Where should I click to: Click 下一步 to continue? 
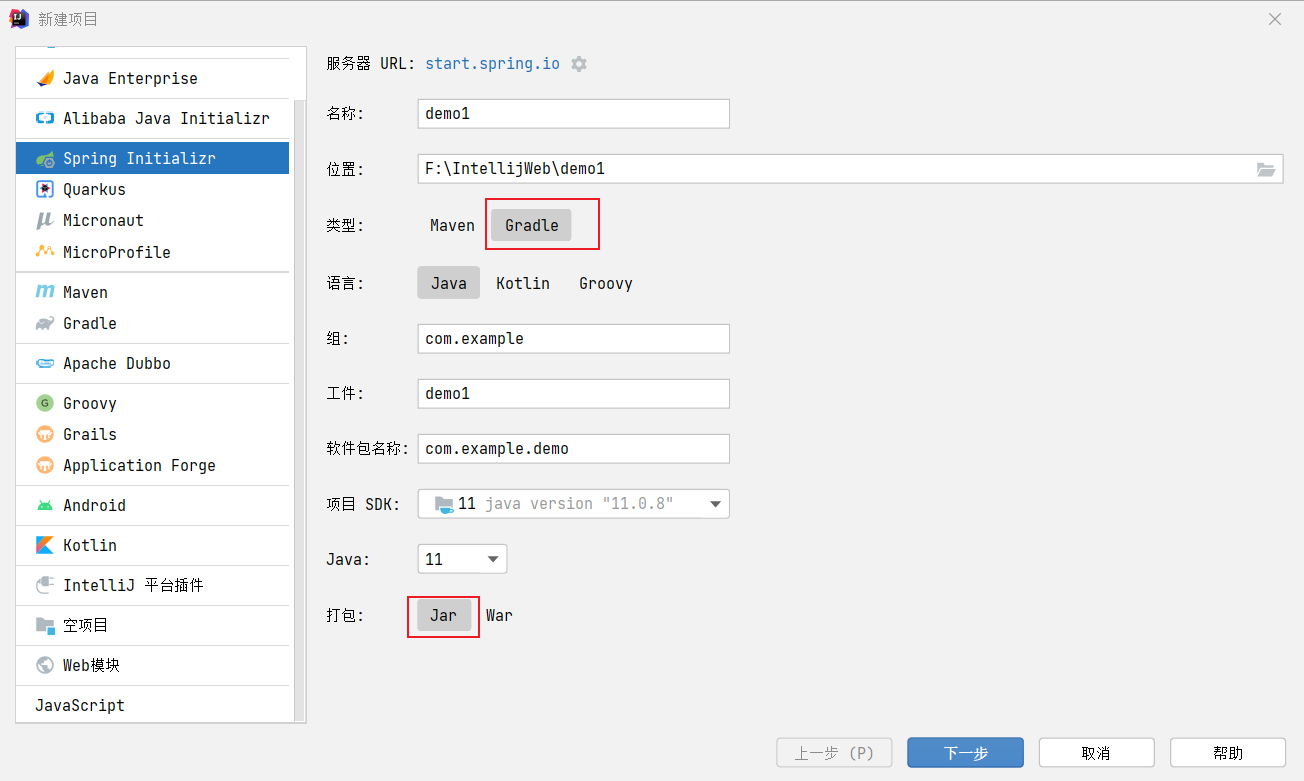point(965,753)
